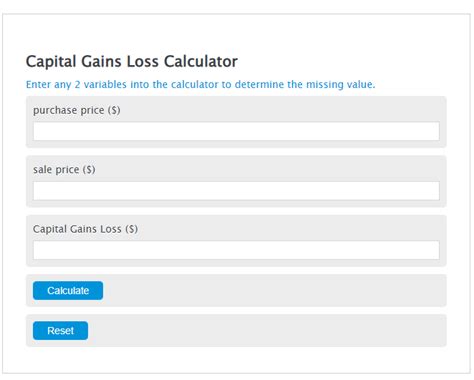Click the word 'calculator' in the instruction text
The width and height of the screenshot is (474, 380).
click(x=195, y=84)
